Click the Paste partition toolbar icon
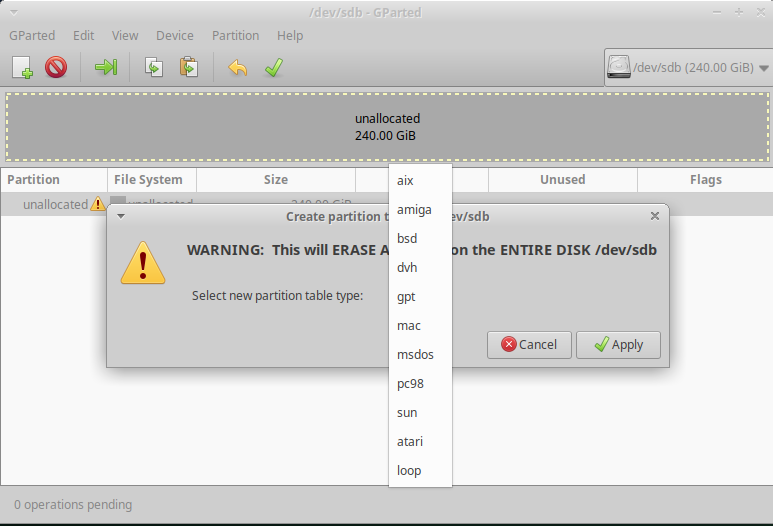The image size is (773, 526). coord(189,67)
